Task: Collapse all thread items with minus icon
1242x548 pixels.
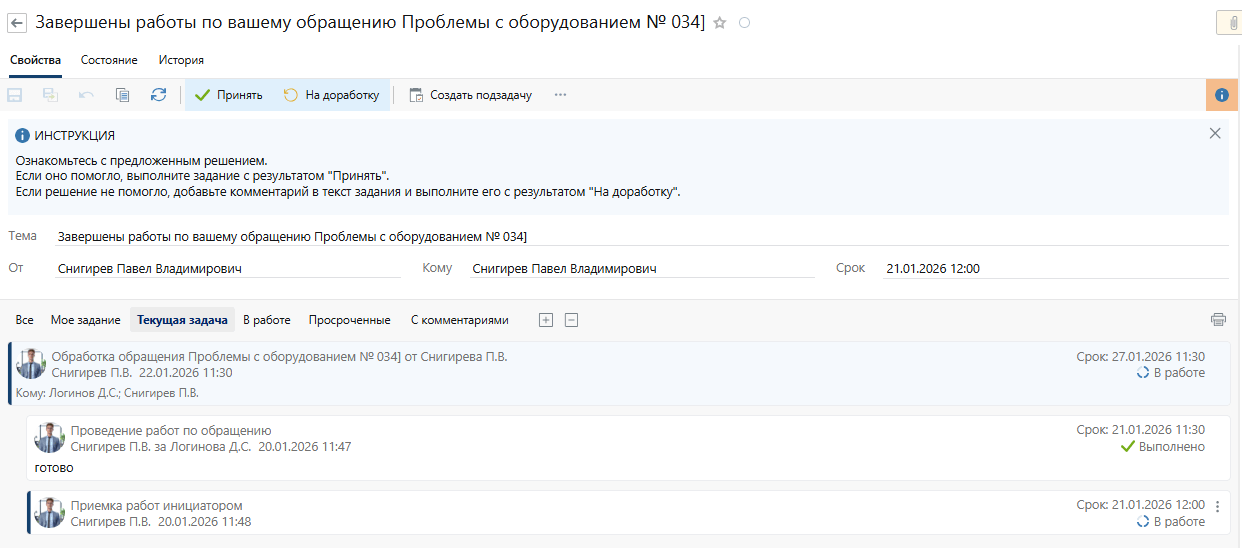Action: (571, 320)
